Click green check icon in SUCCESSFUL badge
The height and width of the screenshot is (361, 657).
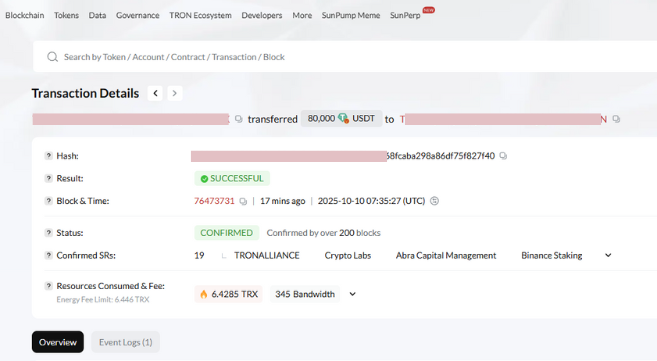[x=204, y=179]
